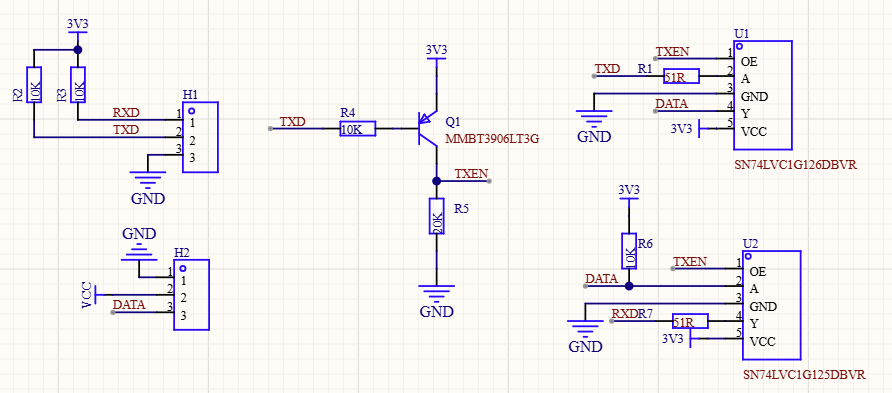
Task: Click the RXD net label at H1
Action: (x=126, y=113)
